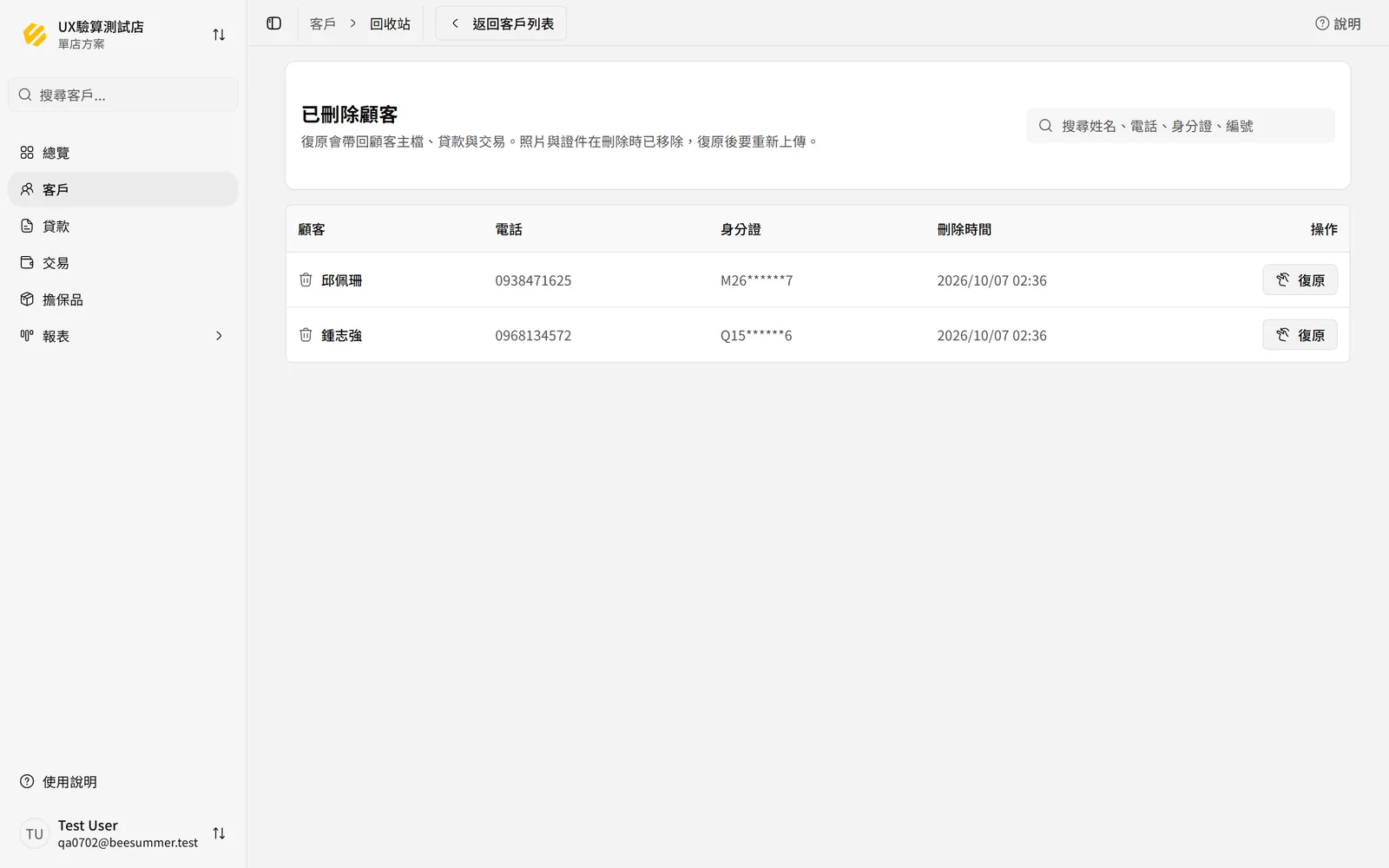The height and width of the screenshot is (868, 1389).
Task: Open 擔保品 in the sidebar
Action: click(123, 299)
